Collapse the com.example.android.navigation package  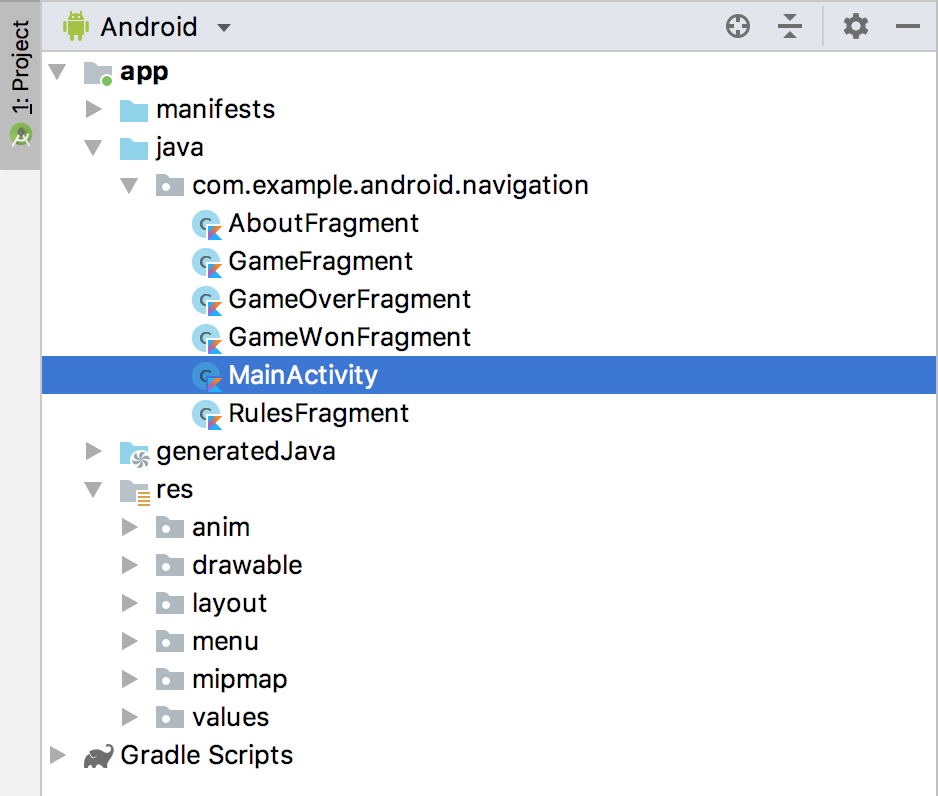point(129,186)
